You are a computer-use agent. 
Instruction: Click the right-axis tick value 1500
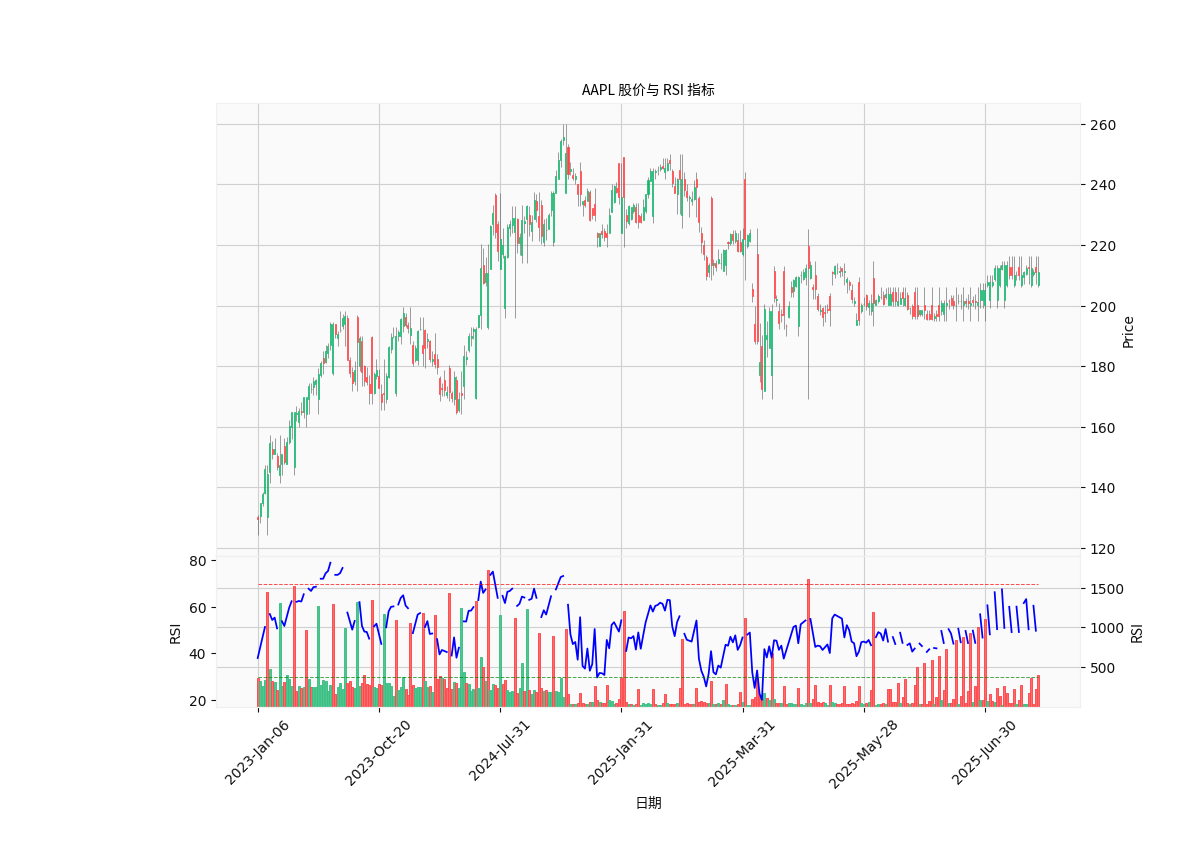[x=1107, y=589]
